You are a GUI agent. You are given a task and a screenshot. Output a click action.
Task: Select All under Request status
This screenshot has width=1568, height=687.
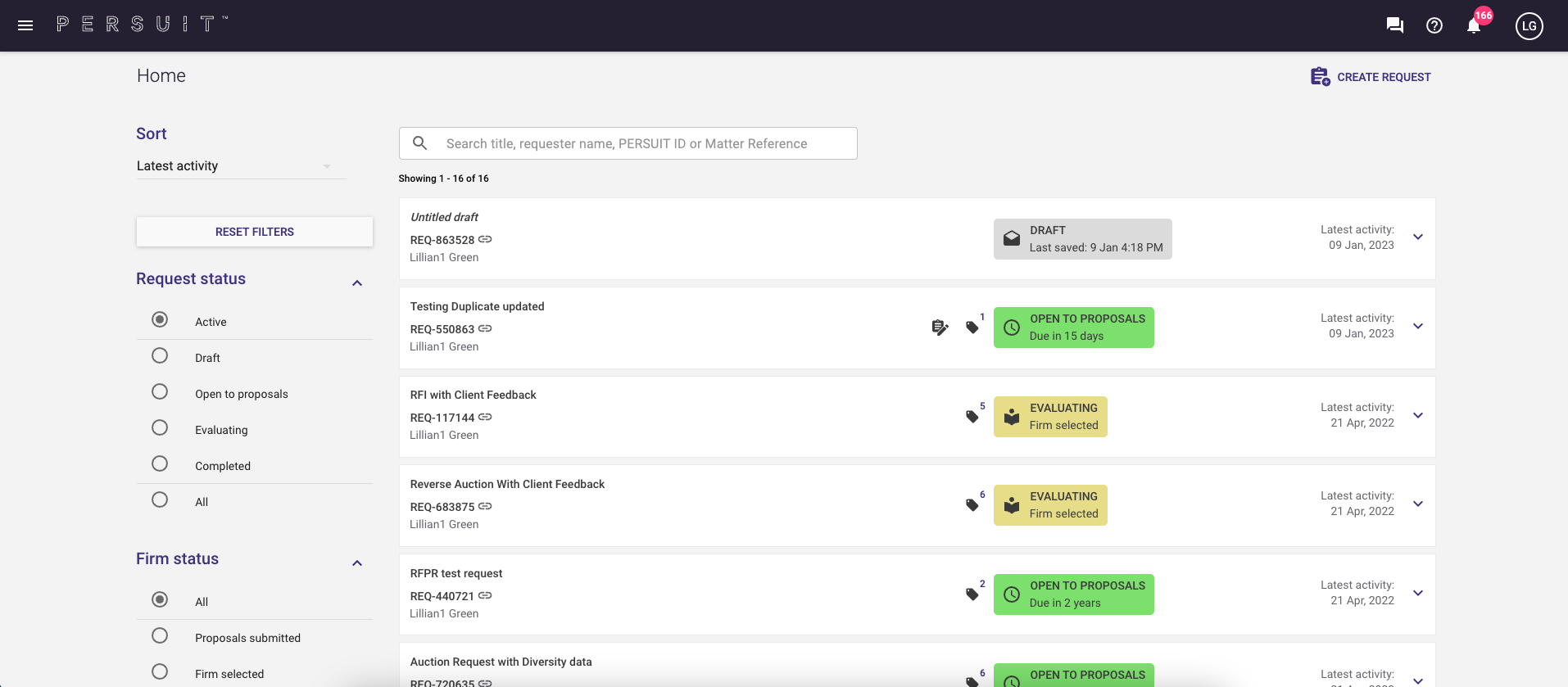pyautogui.click(x=160, y=499)
